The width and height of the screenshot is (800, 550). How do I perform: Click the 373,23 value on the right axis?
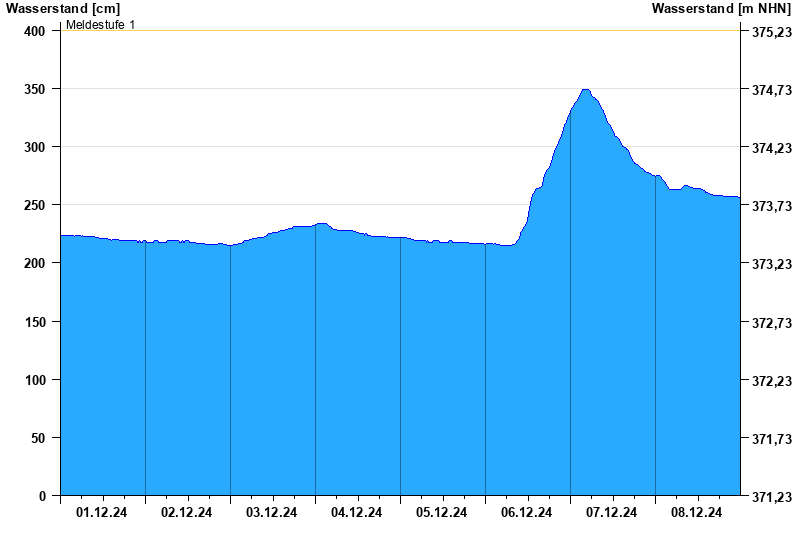point(772,264)
